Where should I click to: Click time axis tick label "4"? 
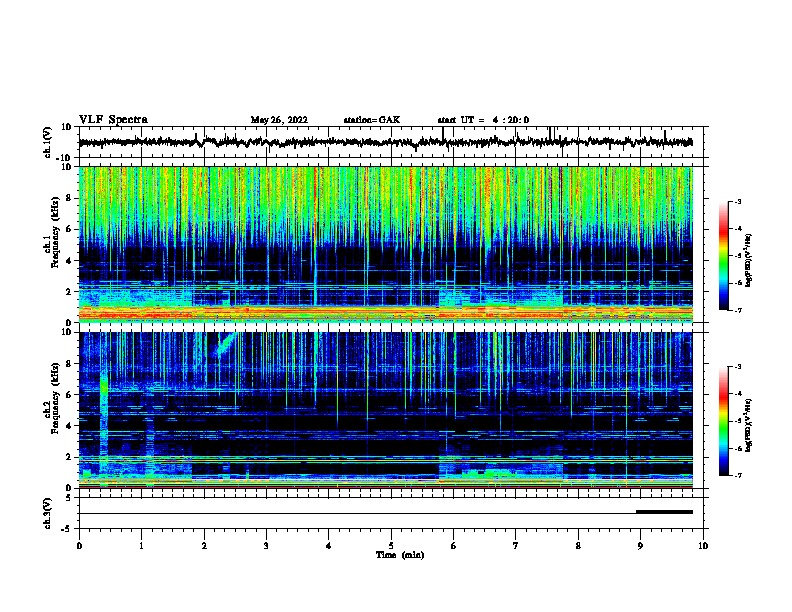[328, 546]
